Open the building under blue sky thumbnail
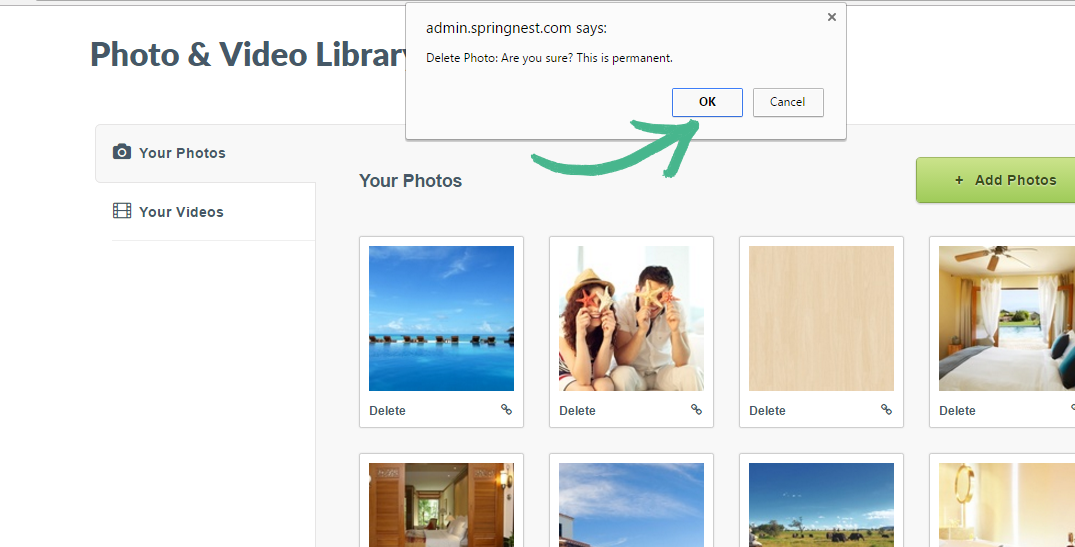1075x547 pixels. point(631,505)
